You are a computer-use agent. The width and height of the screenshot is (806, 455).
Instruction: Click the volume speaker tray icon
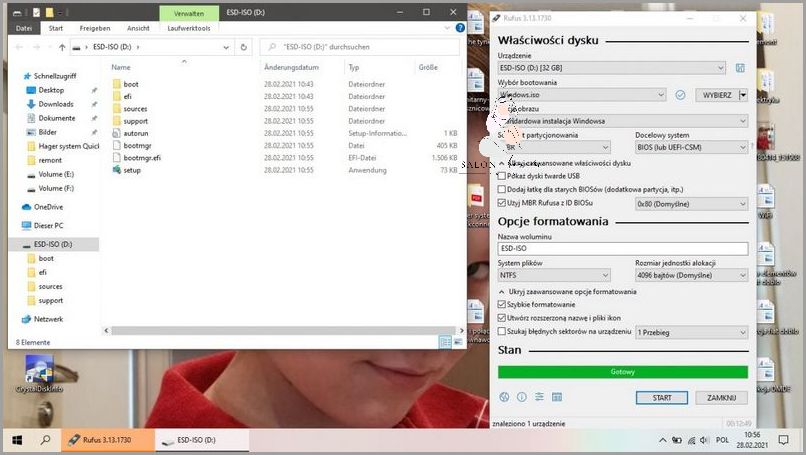(x=705, y=440)
